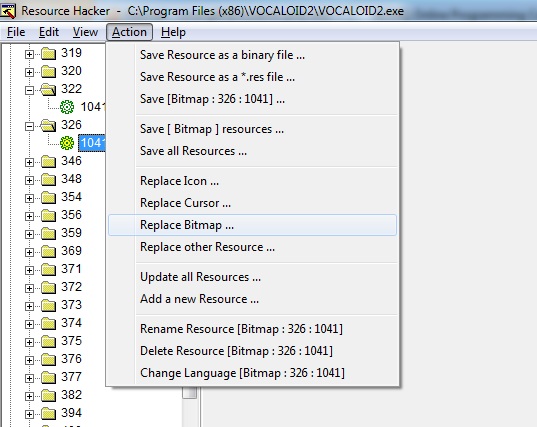The image size is (537, 427).
Task: Click the folder icon for 372
Action: (x=48, y=288)
